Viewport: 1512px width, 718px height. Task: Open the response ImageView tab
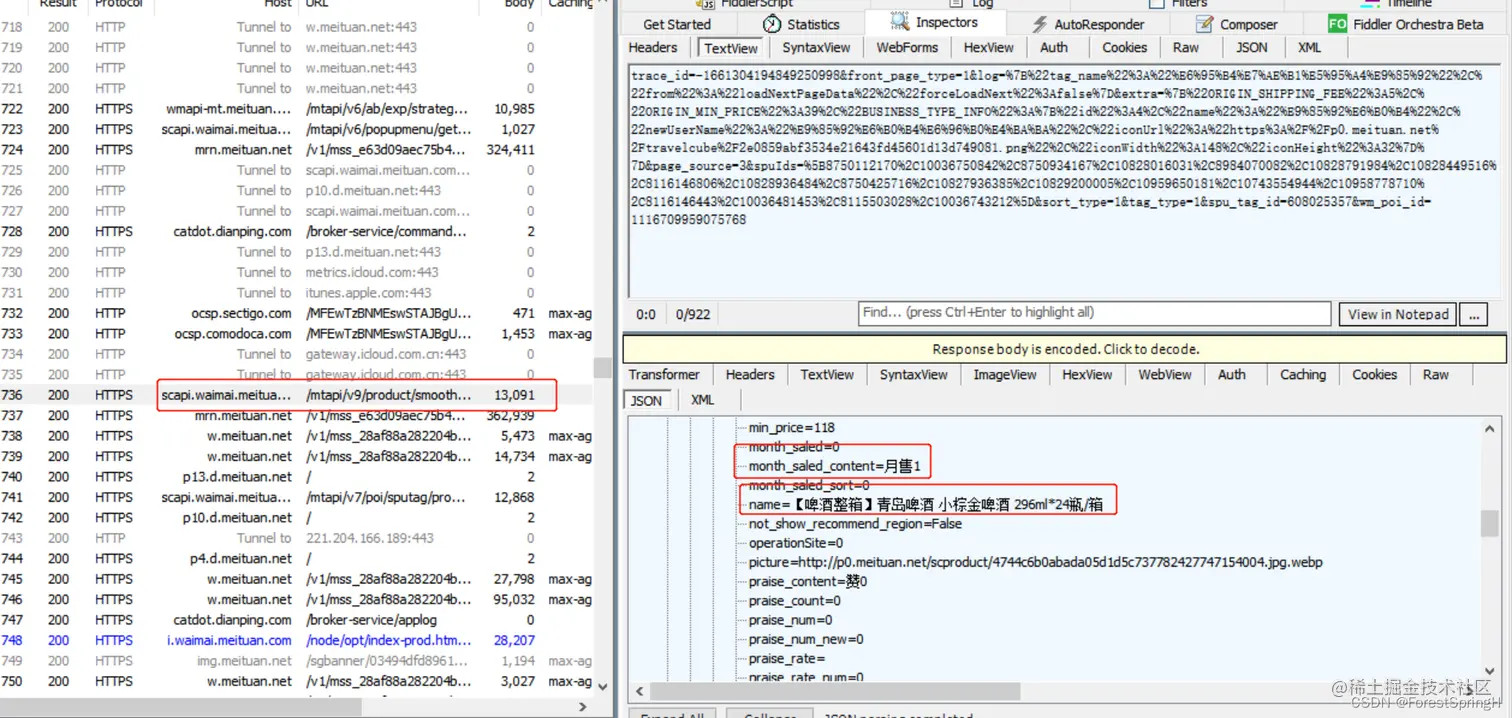click(1004, 374)
